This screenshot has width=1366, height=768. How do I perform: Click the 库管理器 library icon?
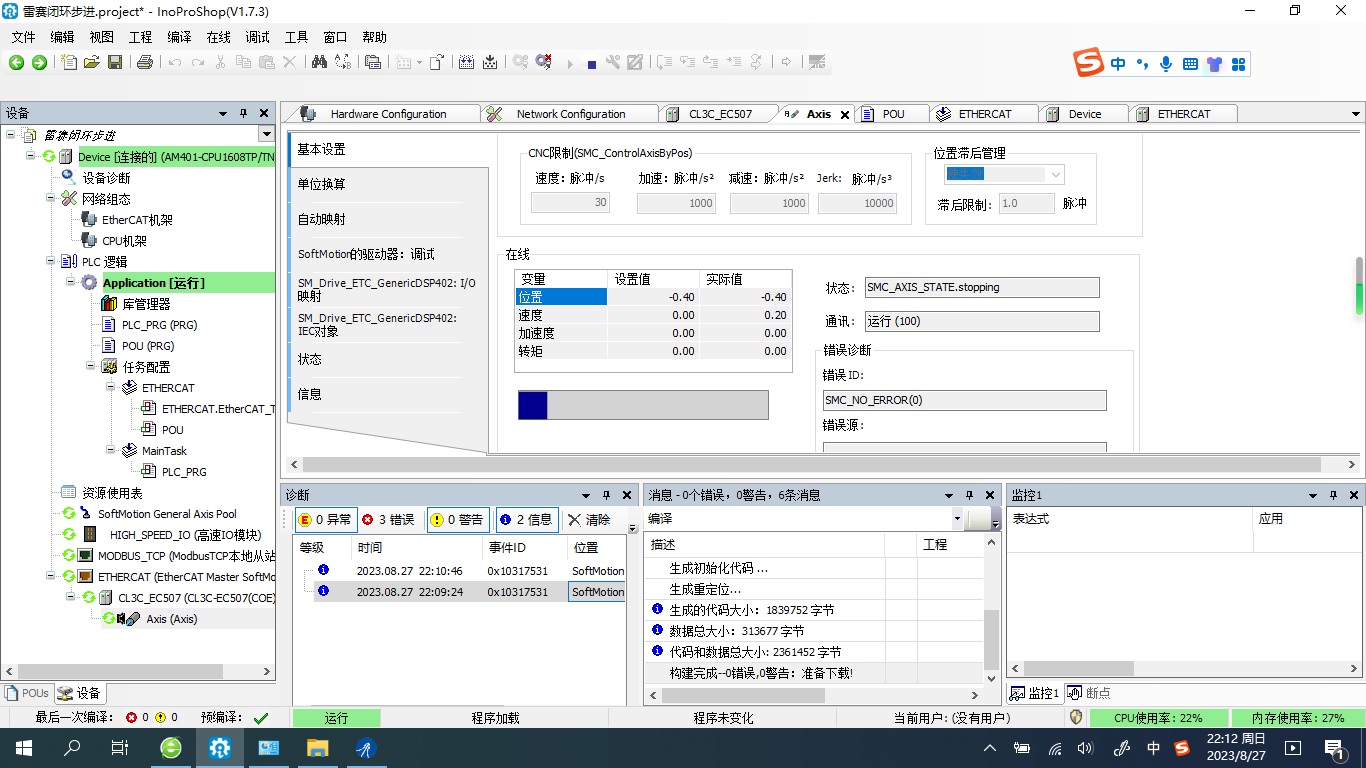click(x=109, y=304)
